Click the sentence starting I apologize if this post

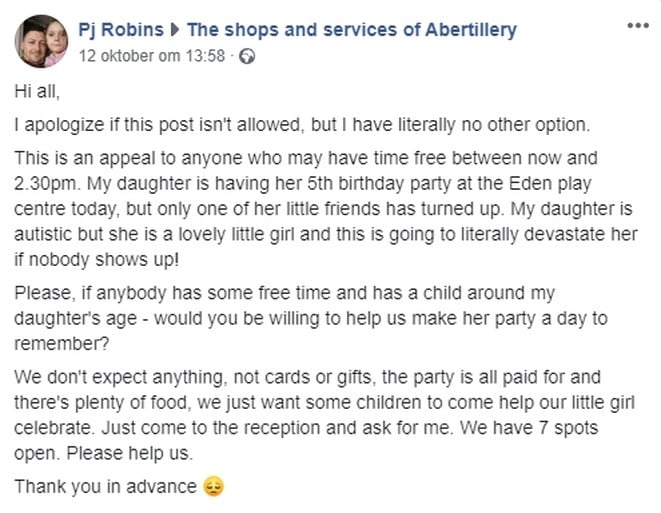pos(302,125)
